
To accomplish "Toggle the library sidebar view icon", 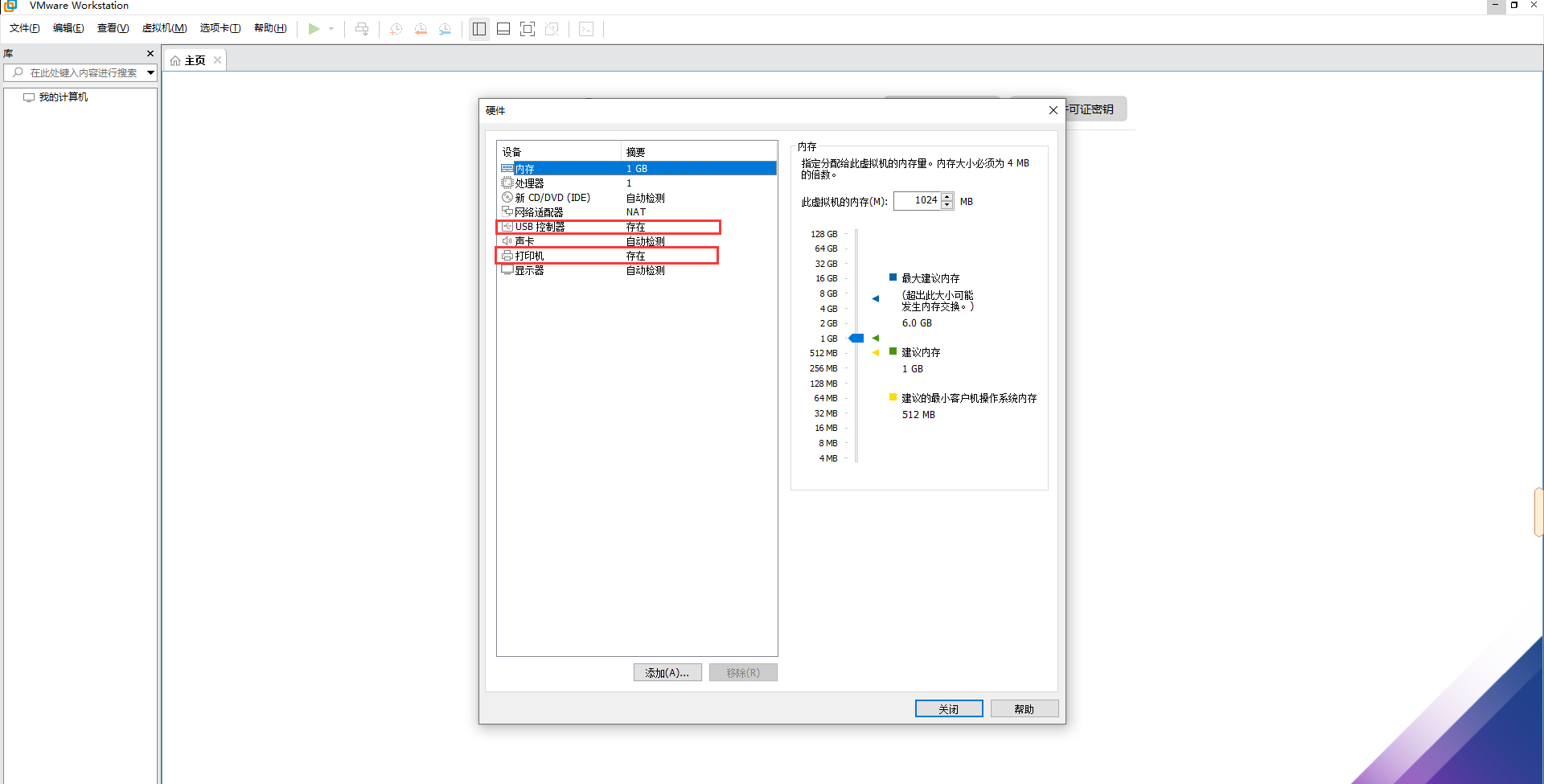I will [479, 29].
